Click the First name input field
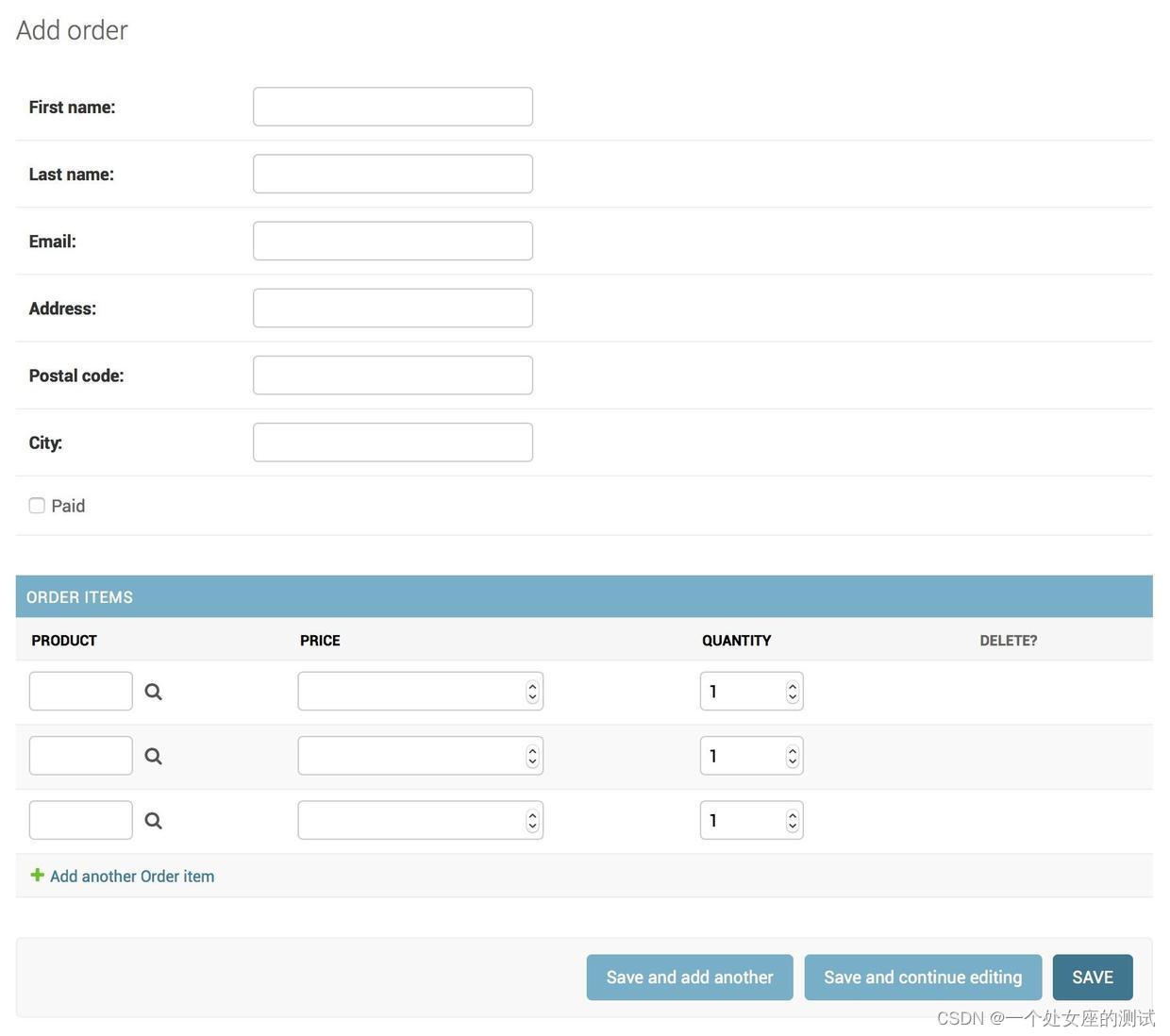 click(393, 107)
